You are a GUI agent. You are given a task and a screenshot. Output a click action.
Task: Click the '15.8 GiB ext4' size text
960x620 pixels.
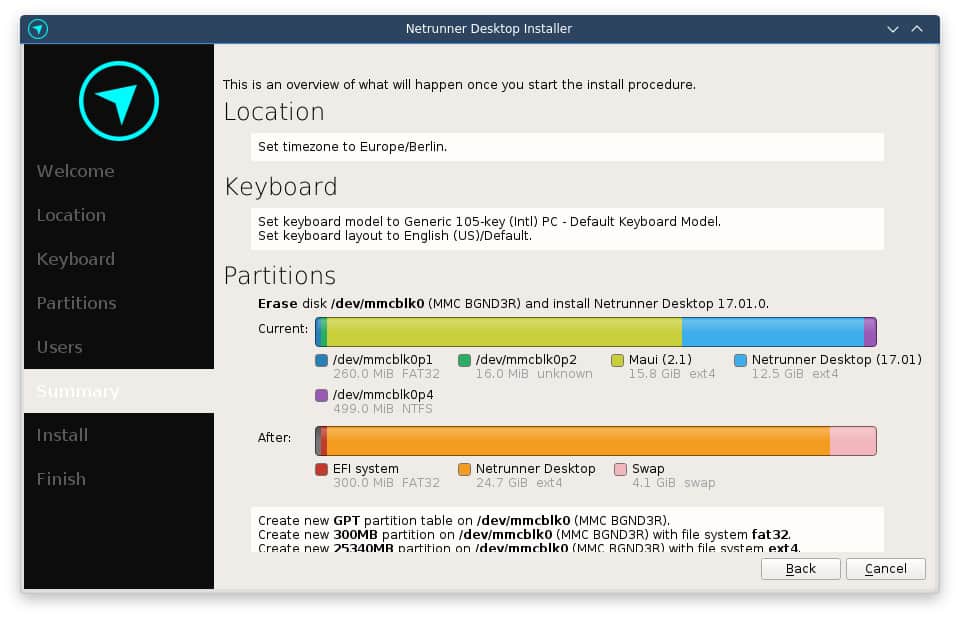click(672, 373)
